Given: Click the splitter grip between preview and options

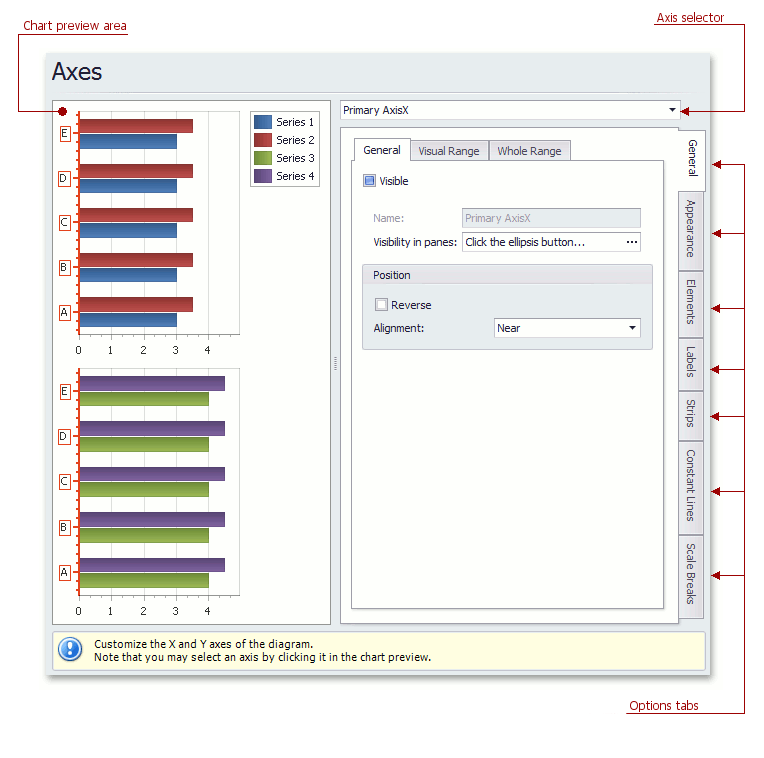Looking at the screenshot, I should pos(335,366).
